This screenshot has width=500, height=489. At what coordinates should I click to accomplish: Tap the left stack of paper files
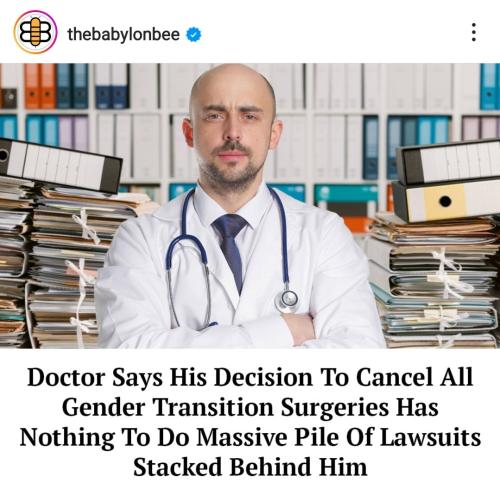(57, 263)
